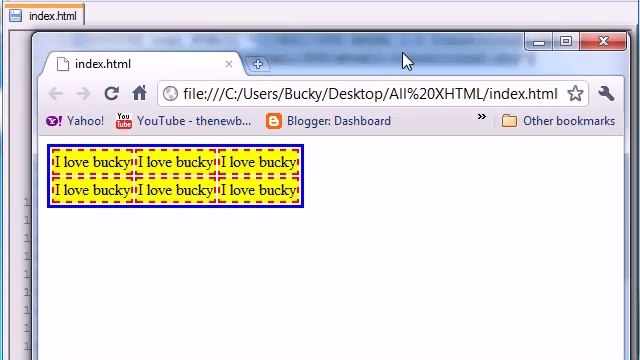Open a new tab with the plus button
The height and width of the screenshot is (360, 640).
point(258,64)
